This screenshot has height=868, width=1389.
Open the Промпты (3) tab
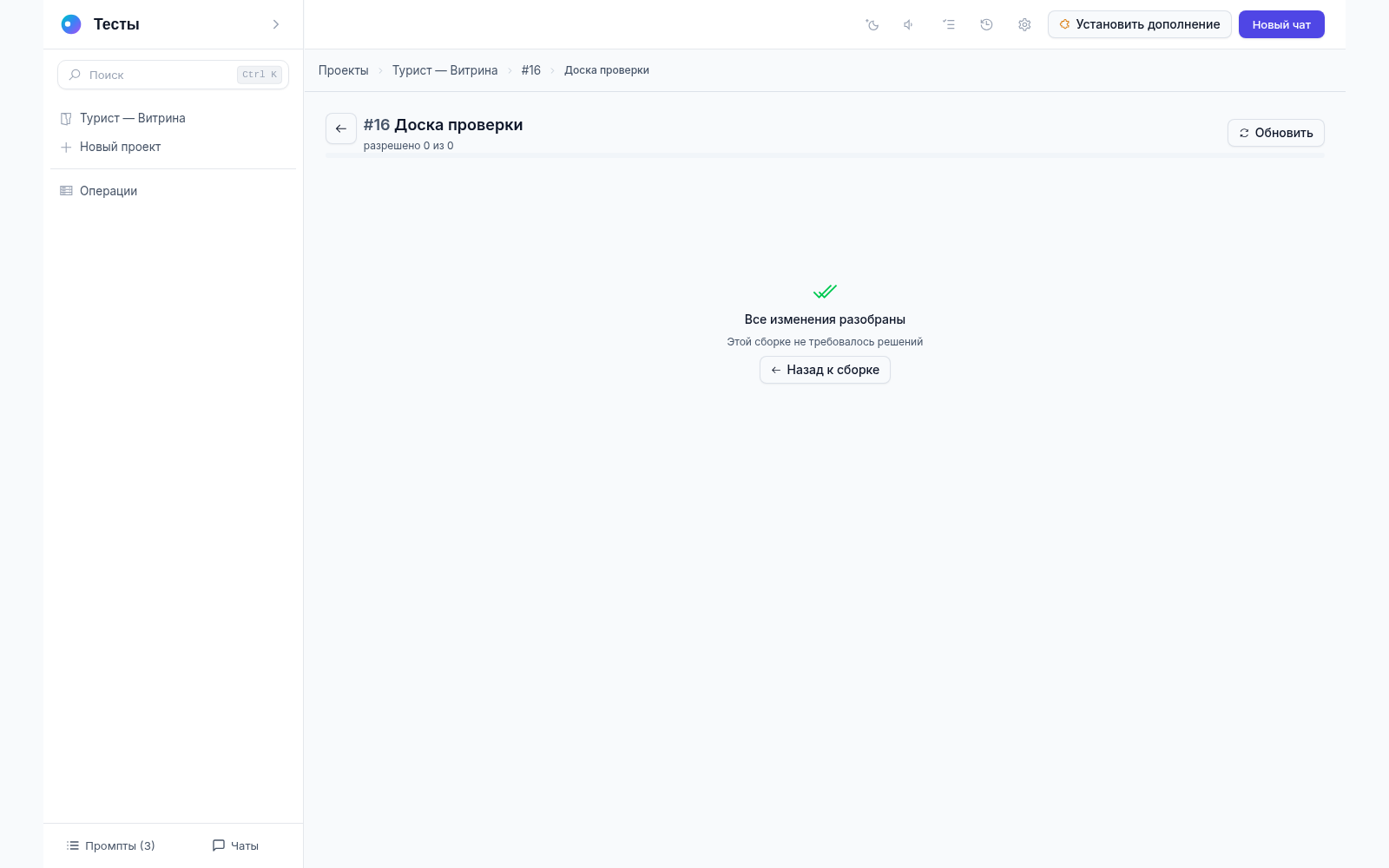point(110,845)
